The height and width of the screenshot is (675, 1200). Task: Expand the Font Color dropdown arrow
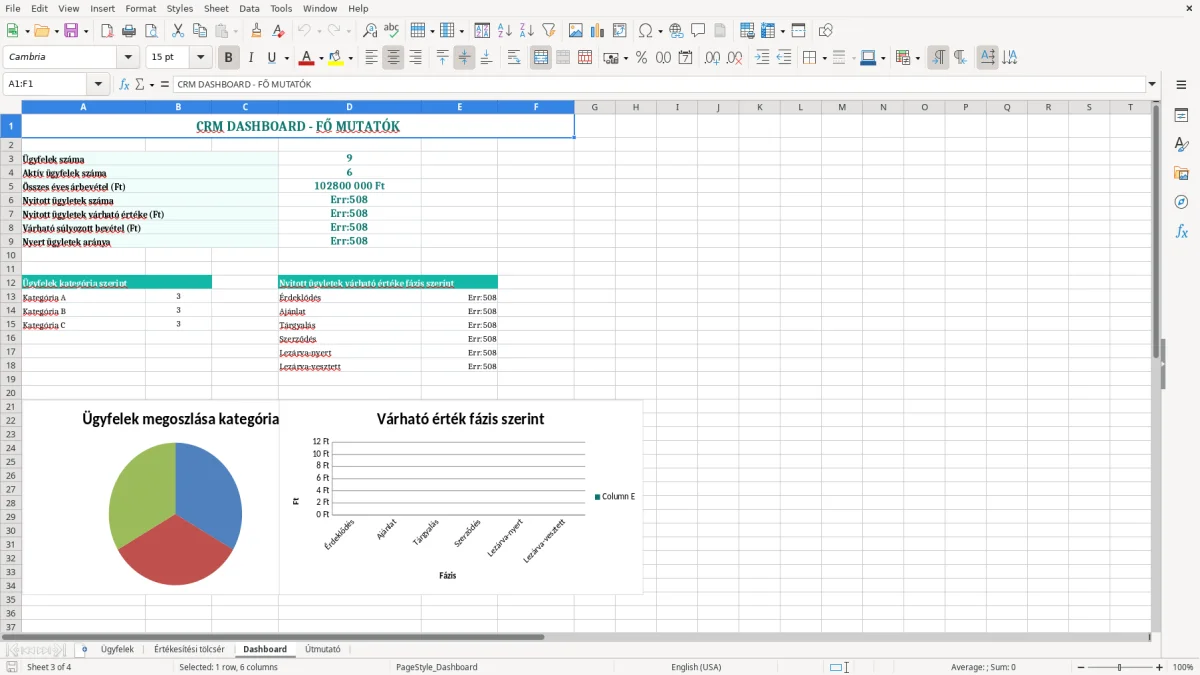[320, 58]
